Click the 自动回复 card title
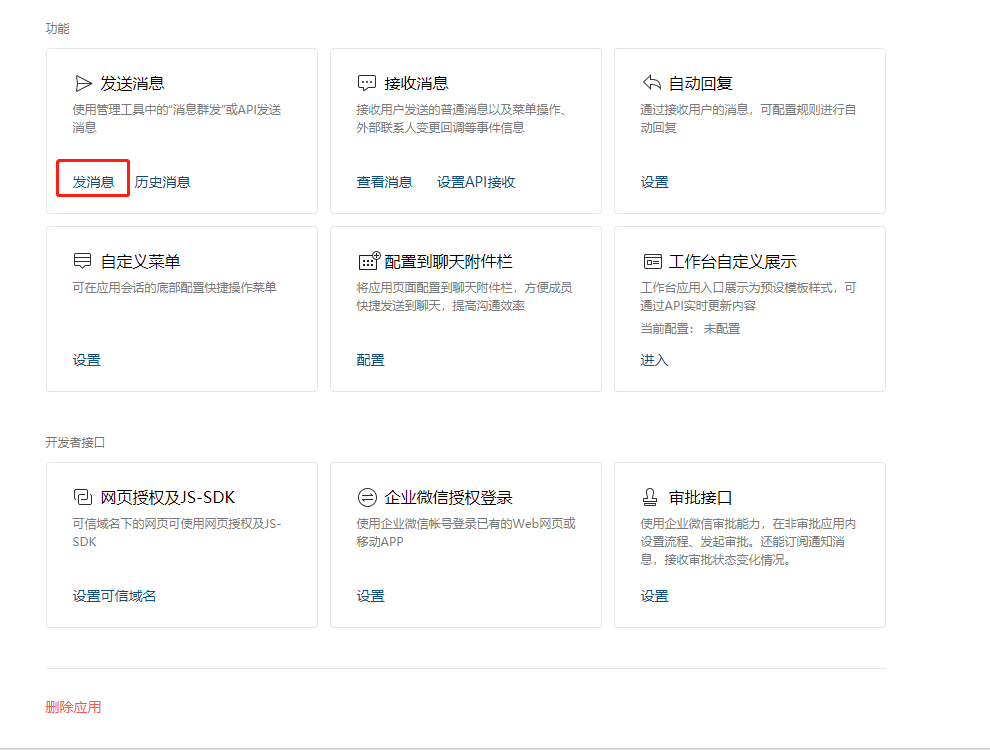The height and width of the screenshot is (750, 990). [x=701, y=83]
